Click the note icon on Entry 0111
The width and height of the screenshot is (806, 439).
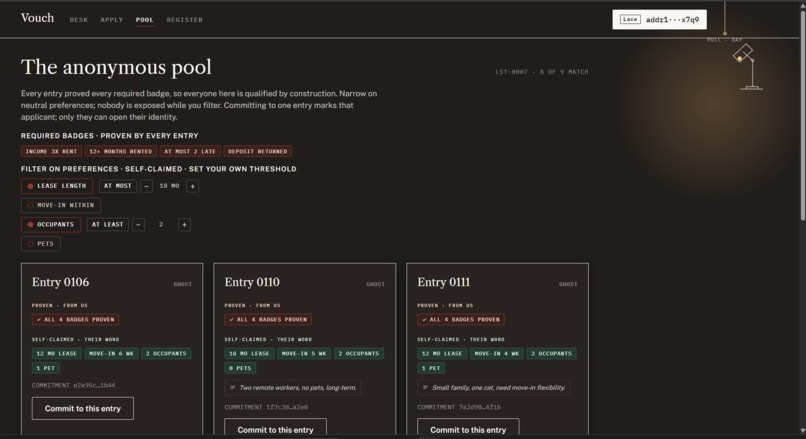tap(425, 388)
